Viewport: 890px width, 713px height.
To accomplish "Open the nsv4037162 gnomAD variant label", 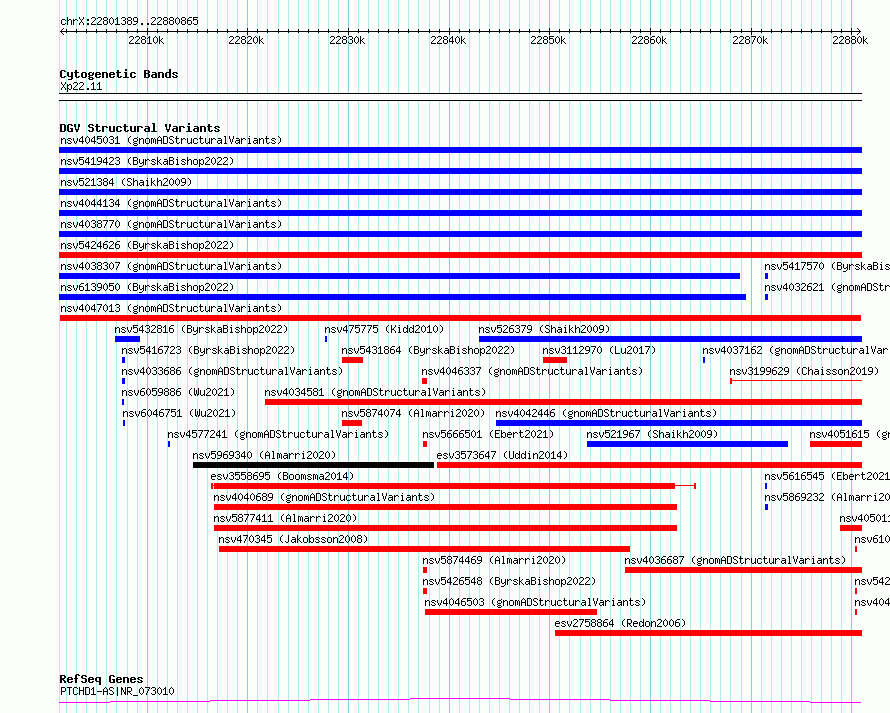I will [795, 350].
